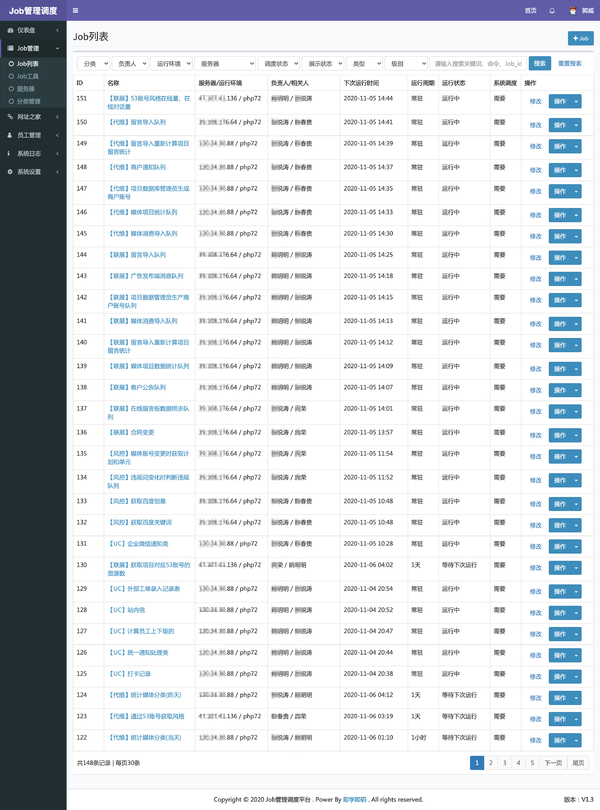Click 修改 for job 143
The image size is (600, 810).
[535, 279]
